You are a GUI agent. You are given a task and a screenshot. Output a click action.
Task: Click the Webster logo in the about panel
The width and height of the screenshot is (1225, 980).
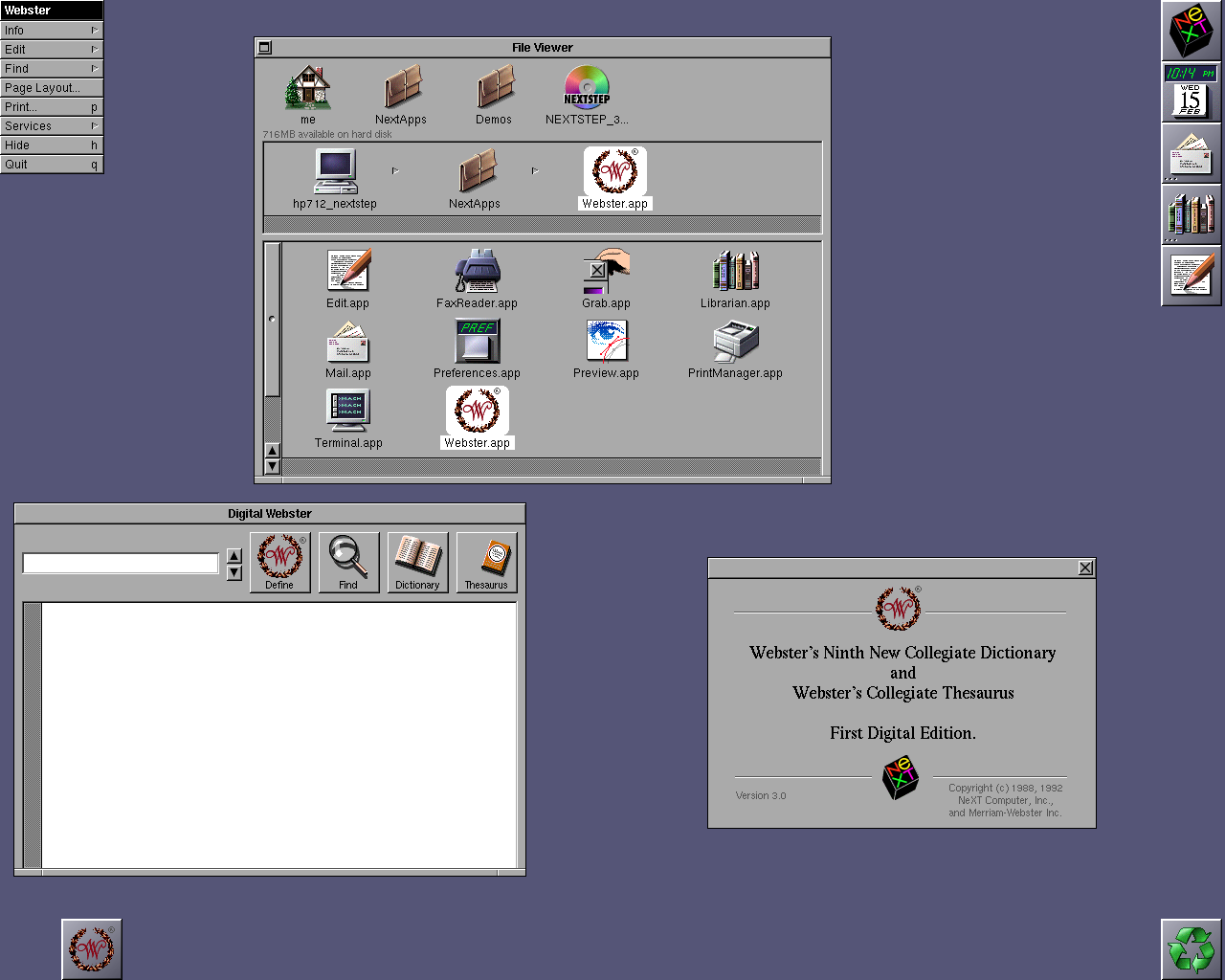pos(899,609)
